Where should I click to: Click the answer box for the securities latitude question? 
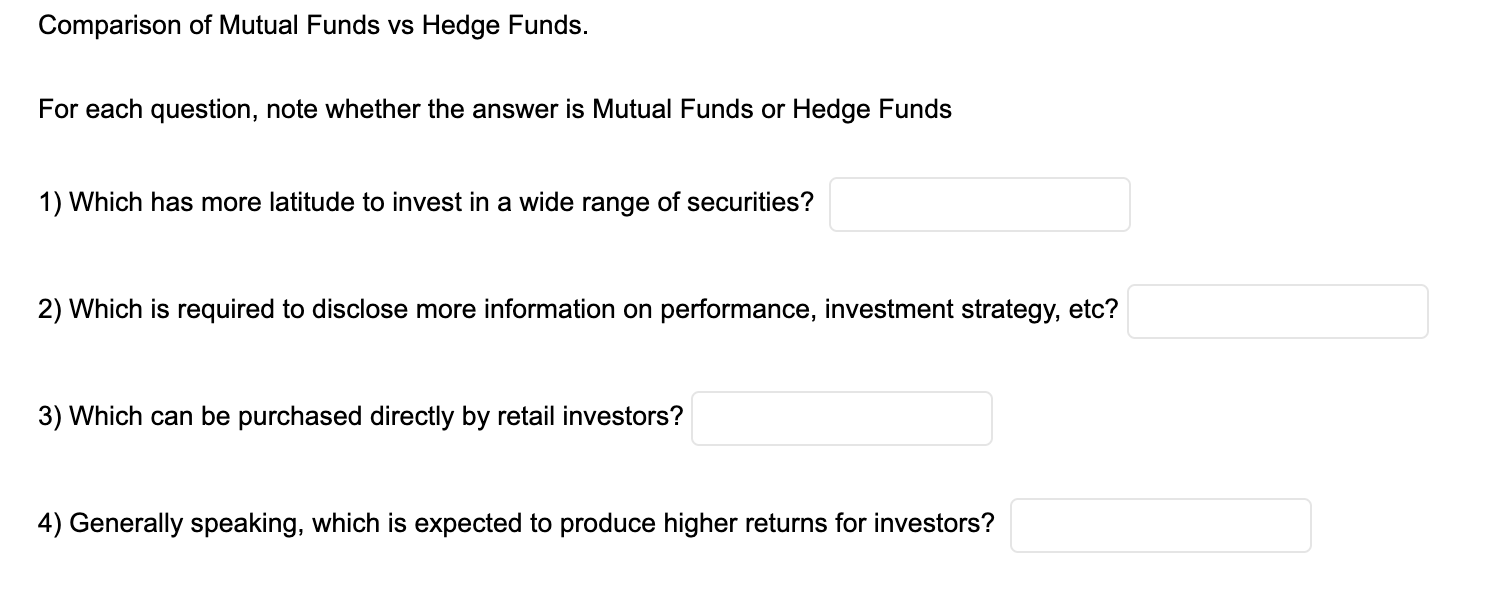click(x=980, y=204)
